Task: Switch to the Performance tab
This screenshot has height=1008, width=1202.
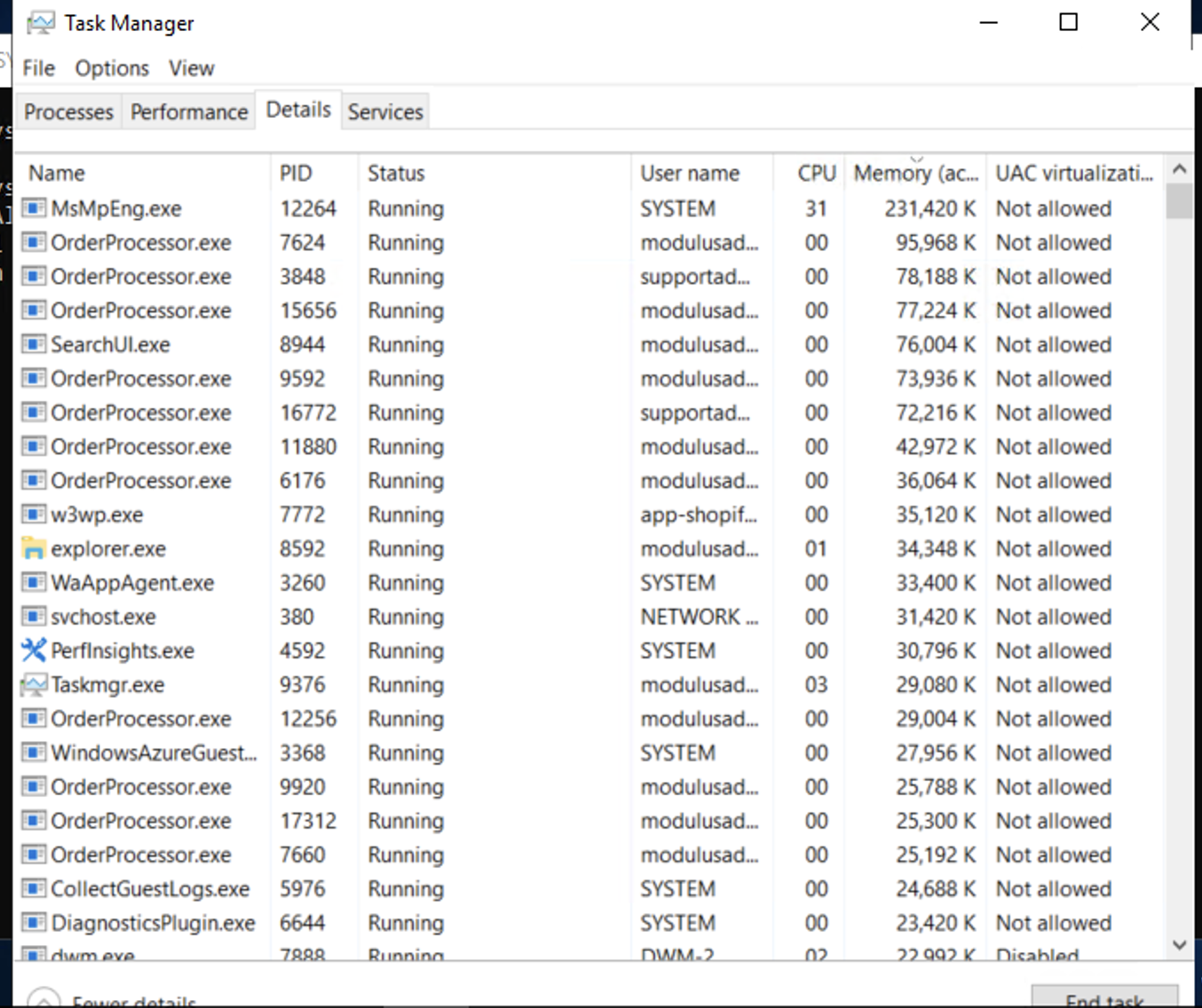Action: pyautogui.click(x=188, y=111)
